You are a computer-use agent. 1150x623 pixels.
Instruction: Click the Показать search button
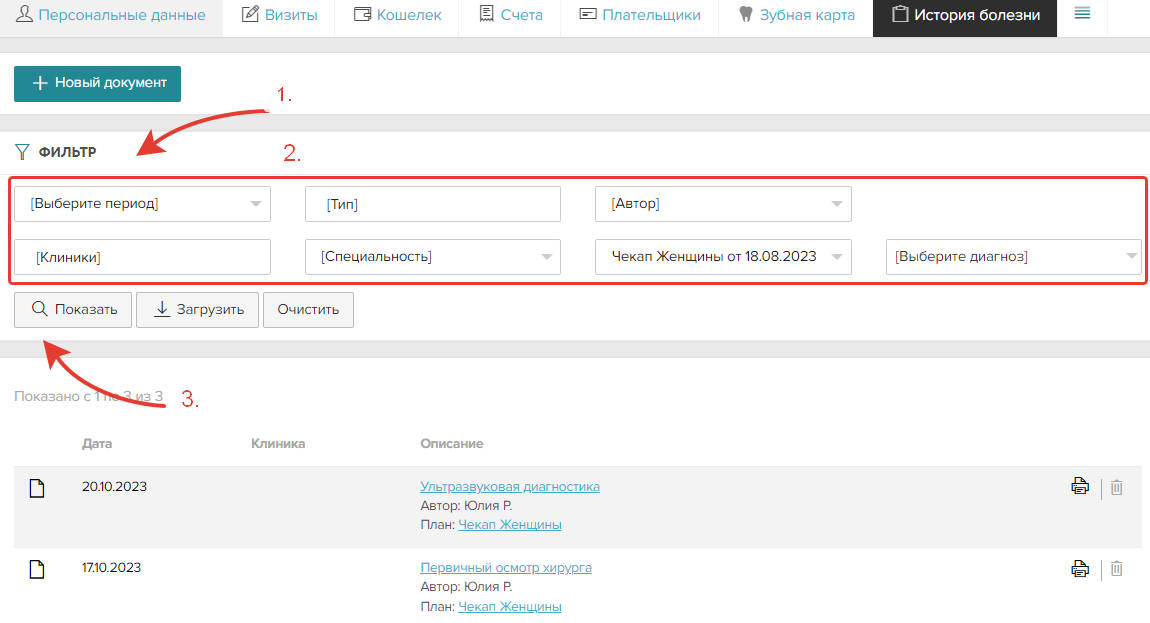coord(73,310)
